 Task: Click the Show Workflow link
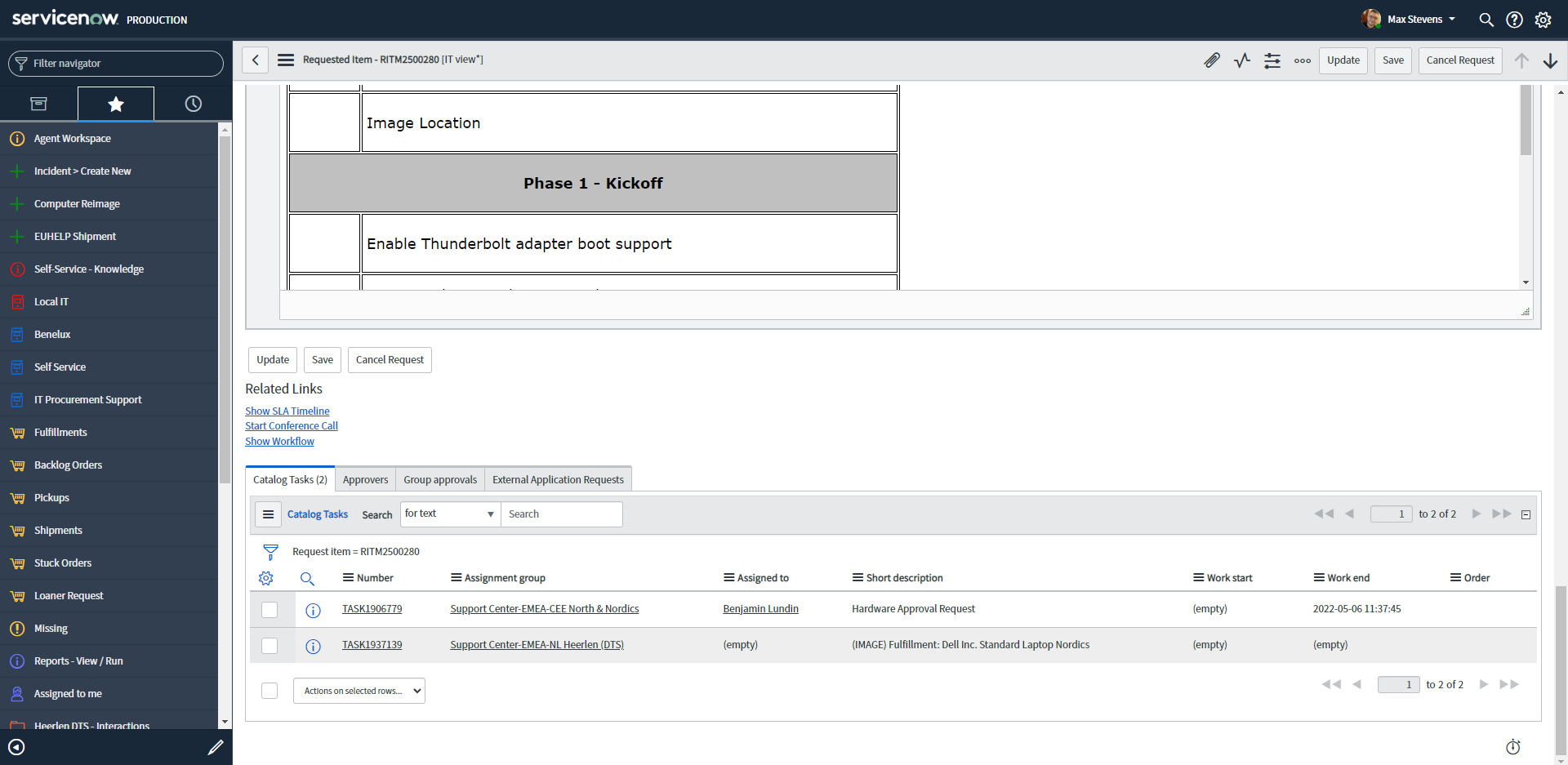(279, 442)
